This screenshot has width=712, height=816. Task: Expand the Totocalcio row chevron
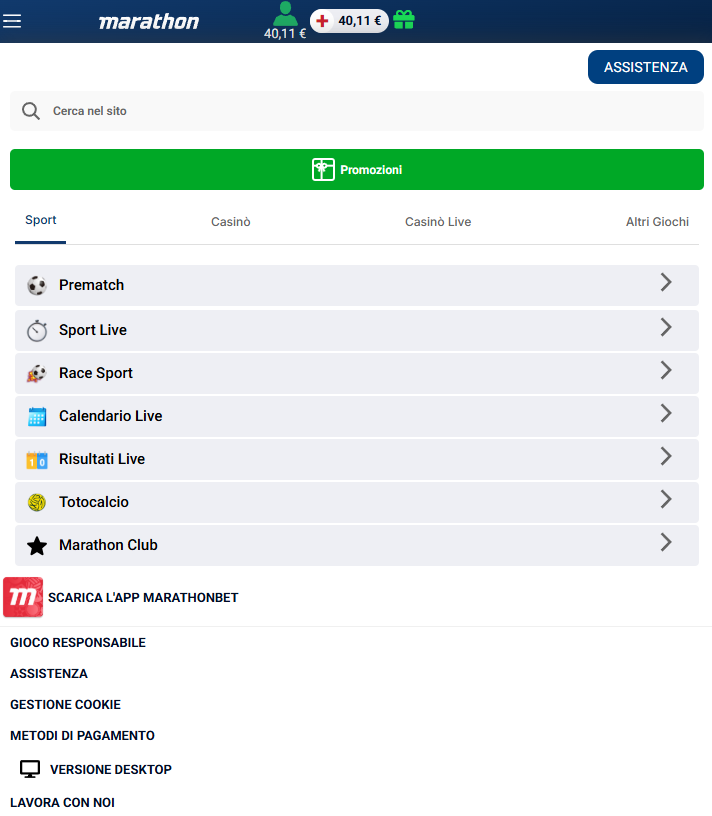point(666,499)
